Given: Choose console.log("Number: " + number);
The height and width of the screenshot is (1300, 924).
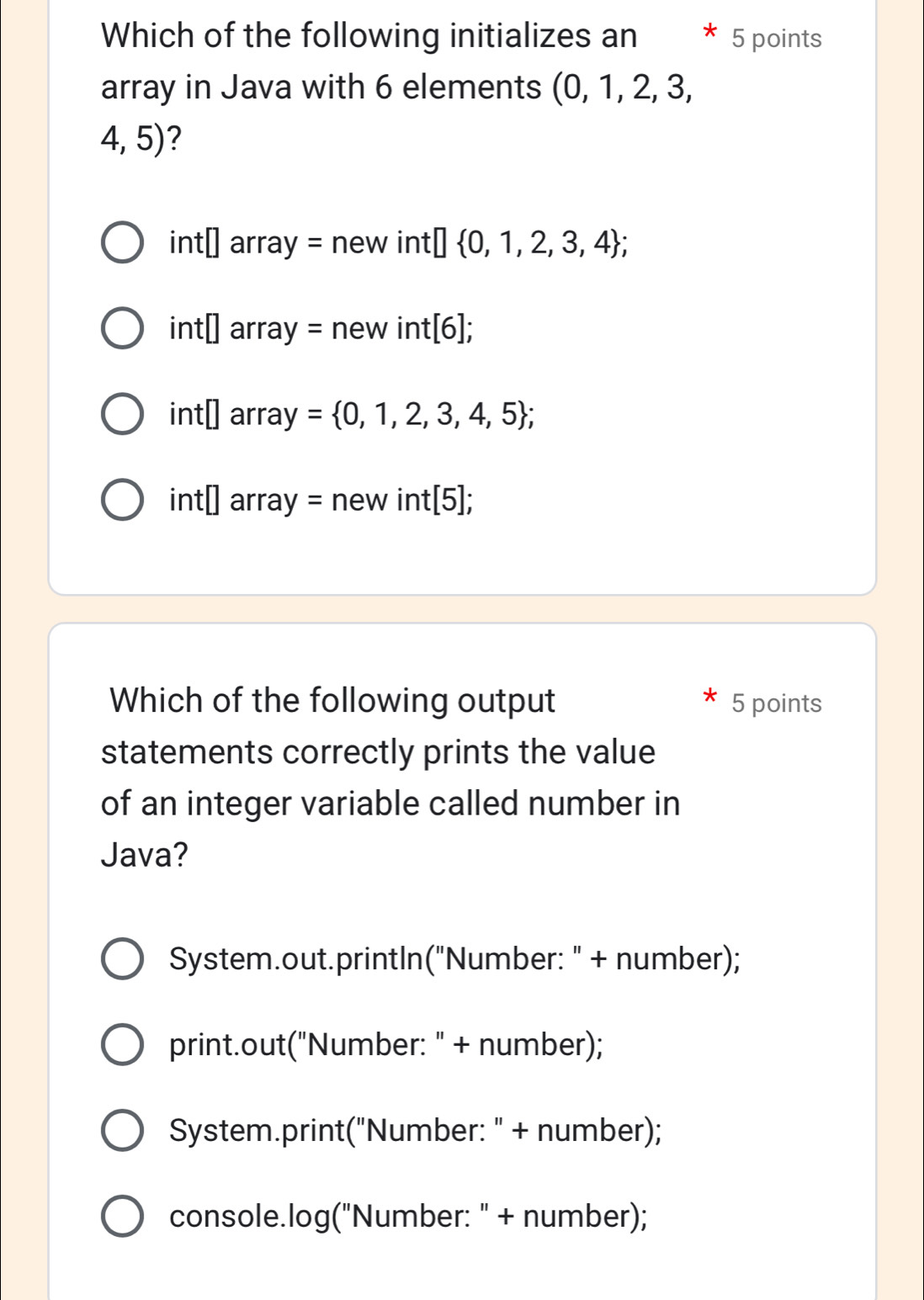Looking at the screenshot, I should (x=123, y=1216).
